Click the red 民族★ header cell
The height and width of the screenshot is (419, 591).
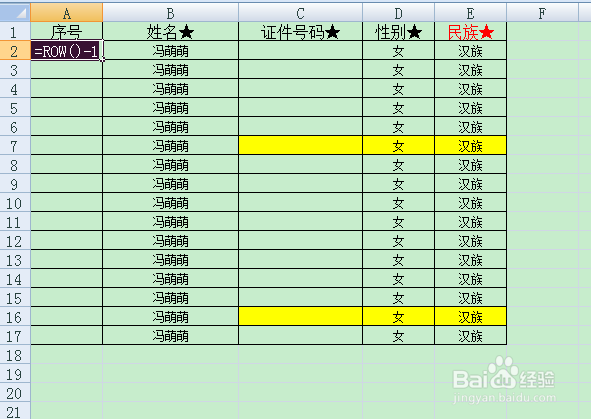[470, 32]
